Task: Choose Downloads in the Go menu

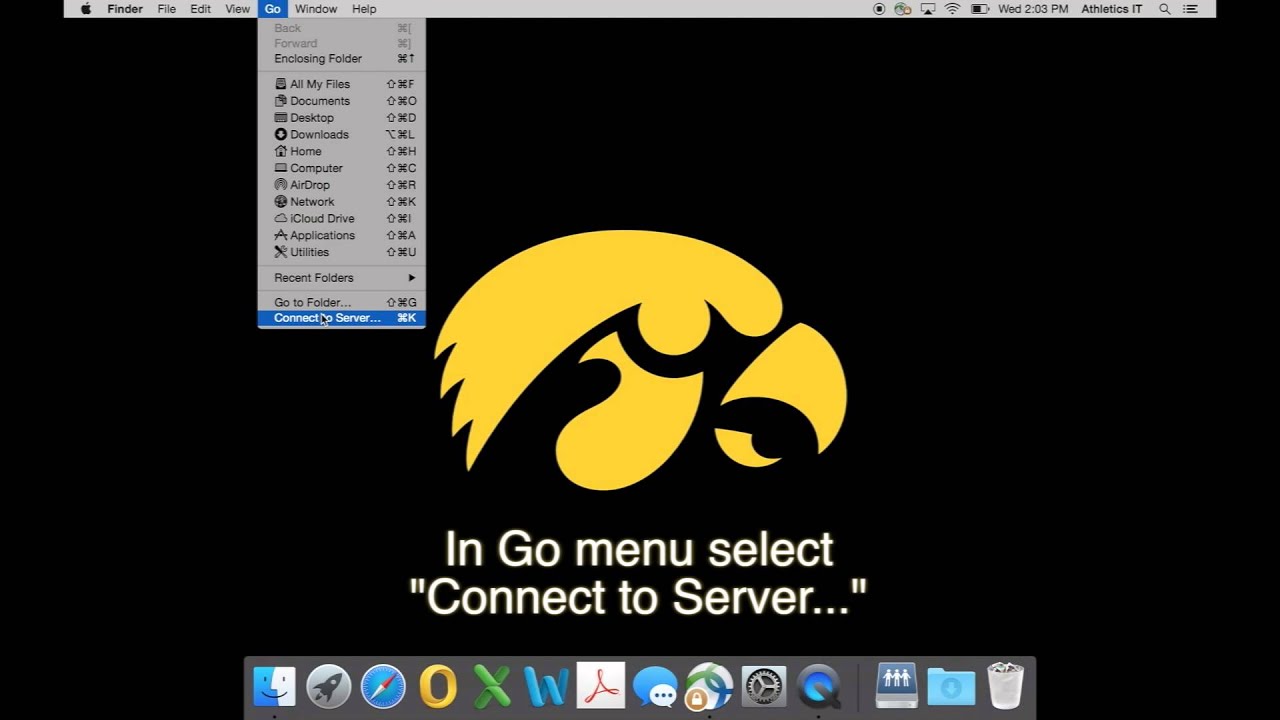Action: click(342, 135)
